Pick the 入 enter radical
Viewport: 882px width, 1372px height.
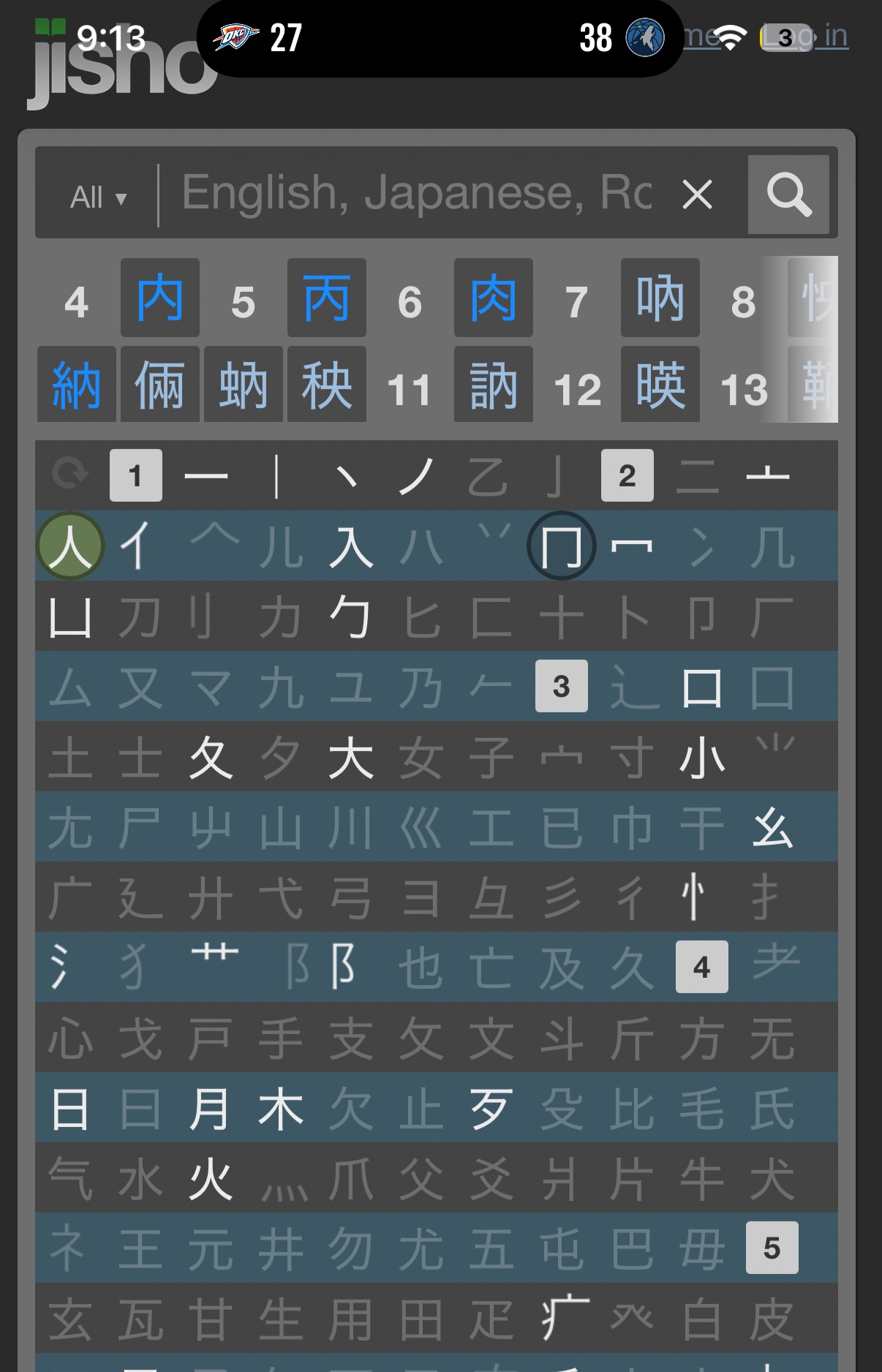point(351,546)
